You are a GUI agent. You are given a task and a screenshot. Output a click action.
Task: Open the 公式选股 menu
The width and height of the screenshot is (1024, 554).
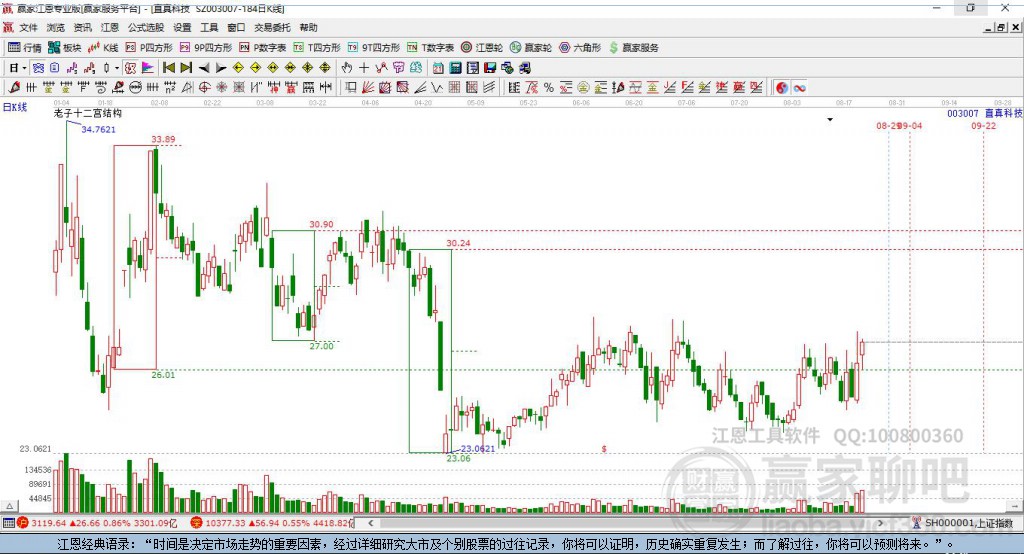[x=146, y=27]
